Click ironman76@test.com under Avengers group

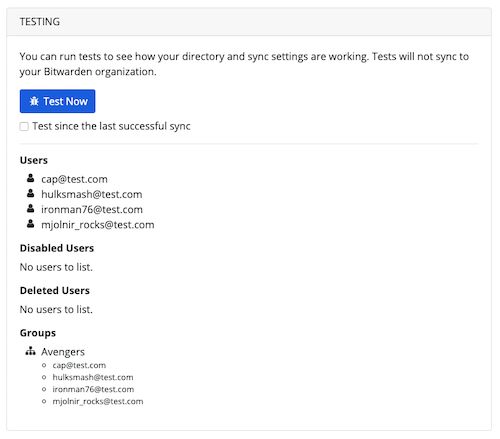tap(93, 389)
